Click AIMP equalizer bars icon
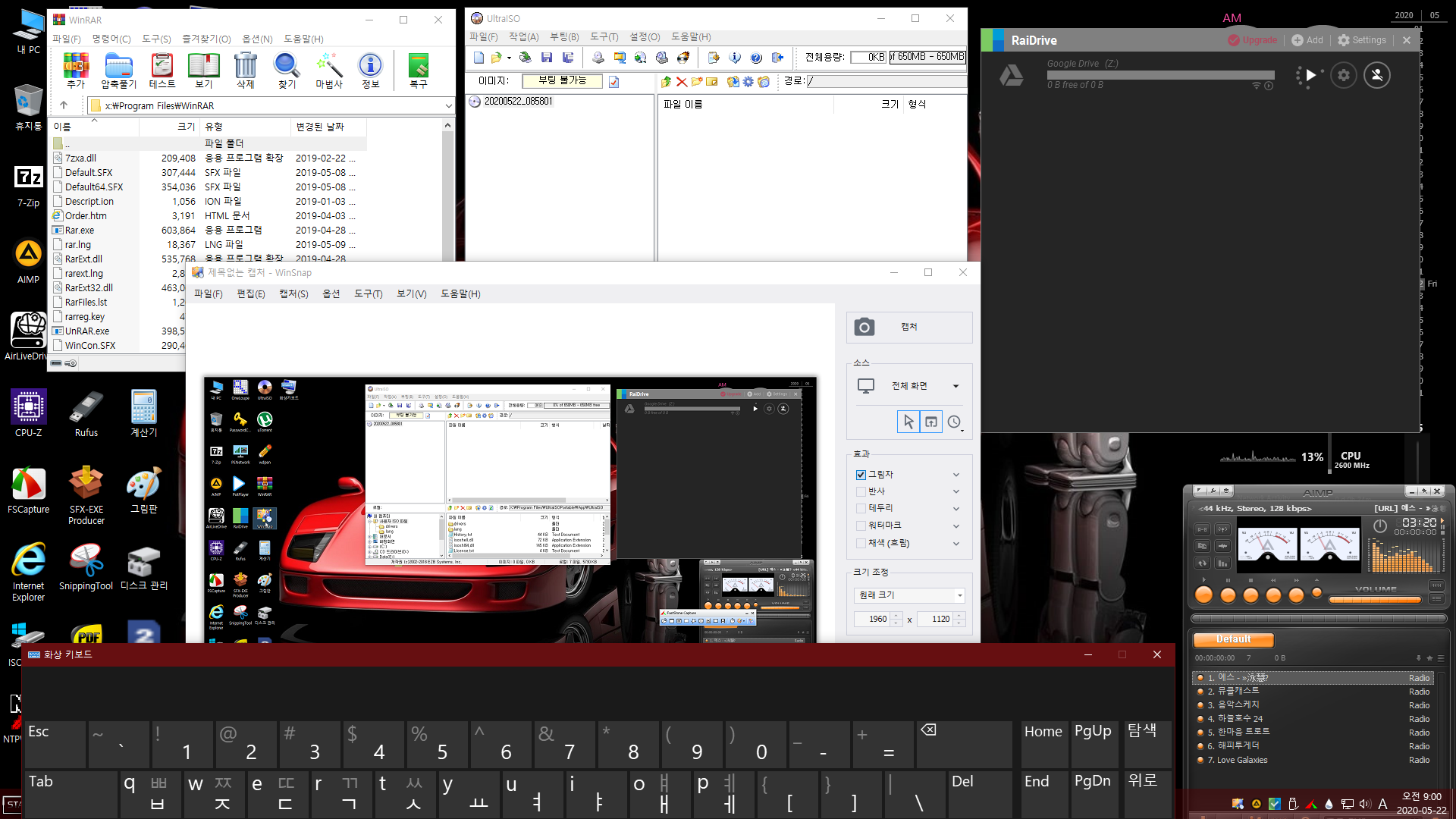 pyautogui.click(x=1222, y=563)
